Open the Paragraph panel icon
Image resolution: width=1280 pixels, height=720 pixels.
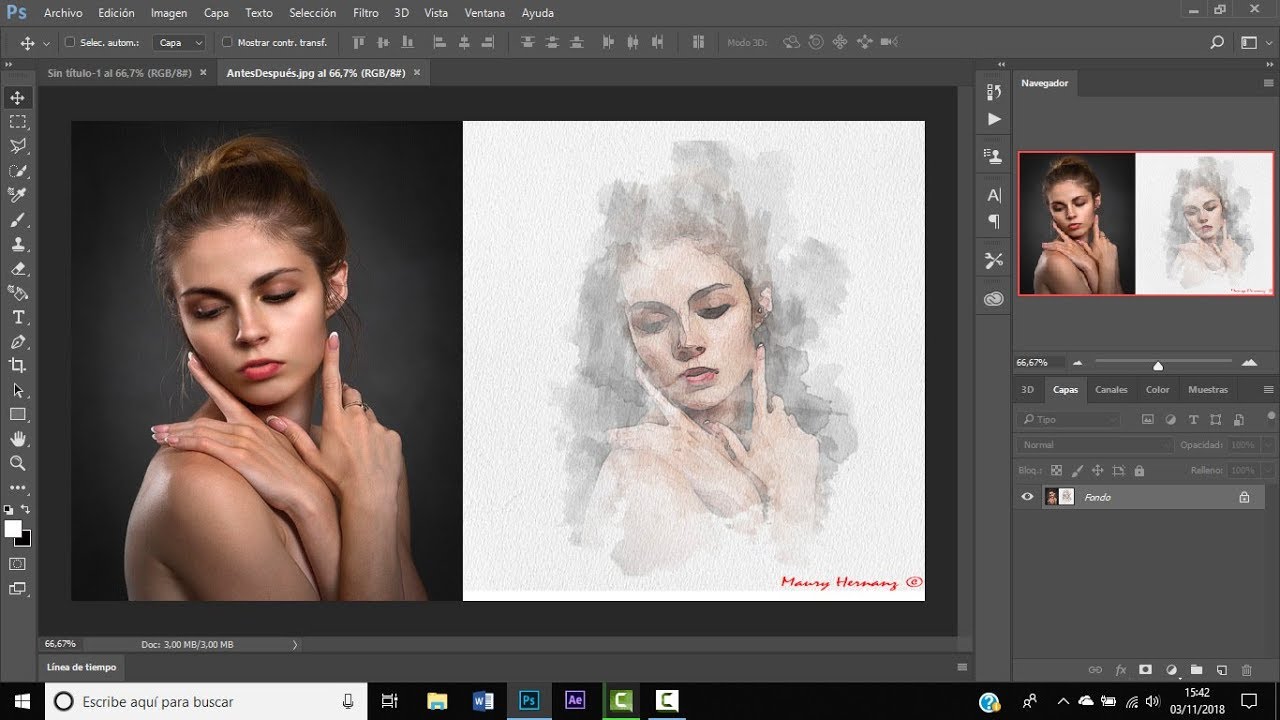[994, 221]
